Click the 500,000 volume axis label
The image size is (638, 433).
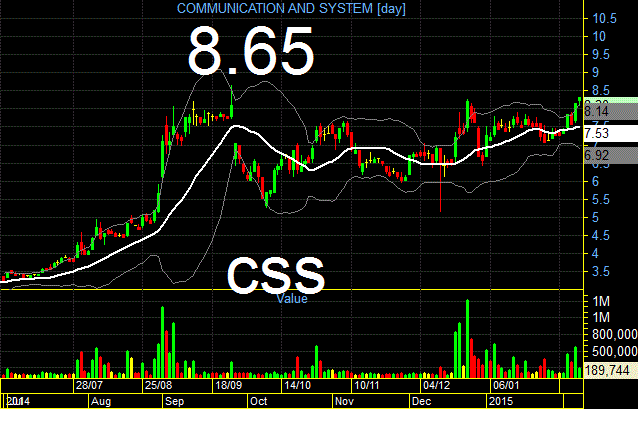click(x=615, y=351)
